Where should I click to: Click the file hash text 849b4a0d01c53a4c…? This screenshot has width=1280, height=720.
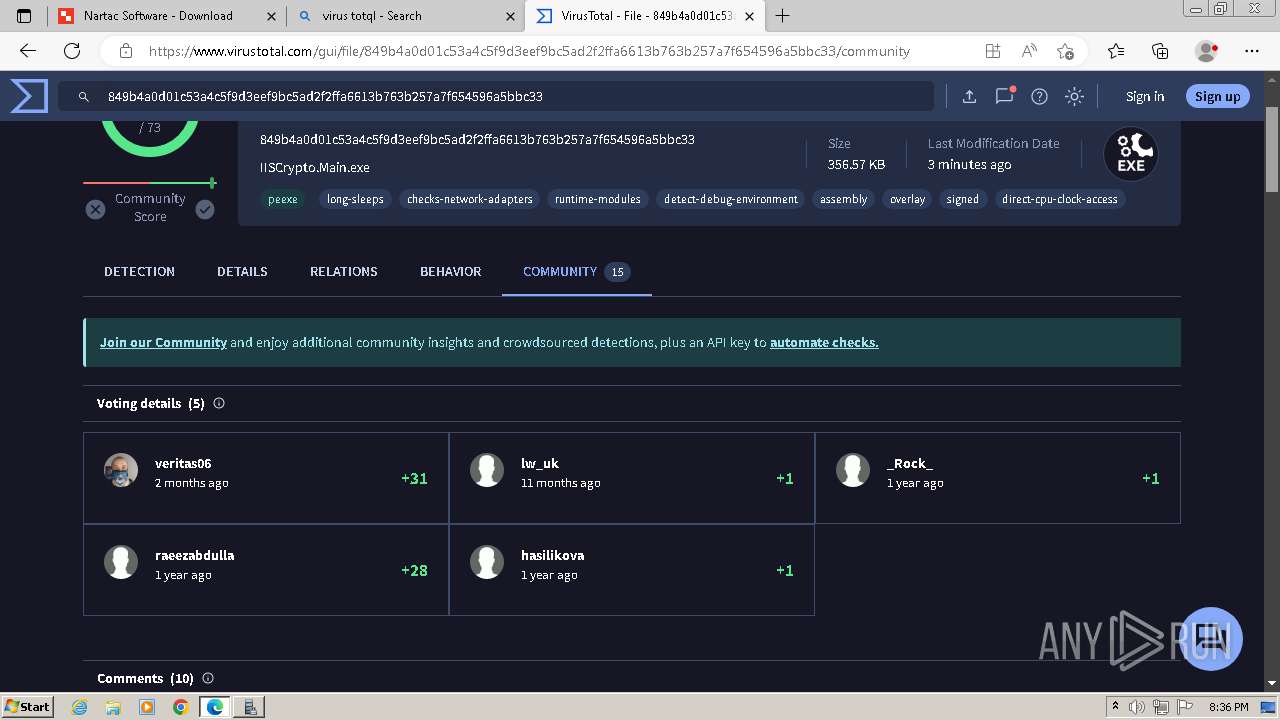point(477,139)
